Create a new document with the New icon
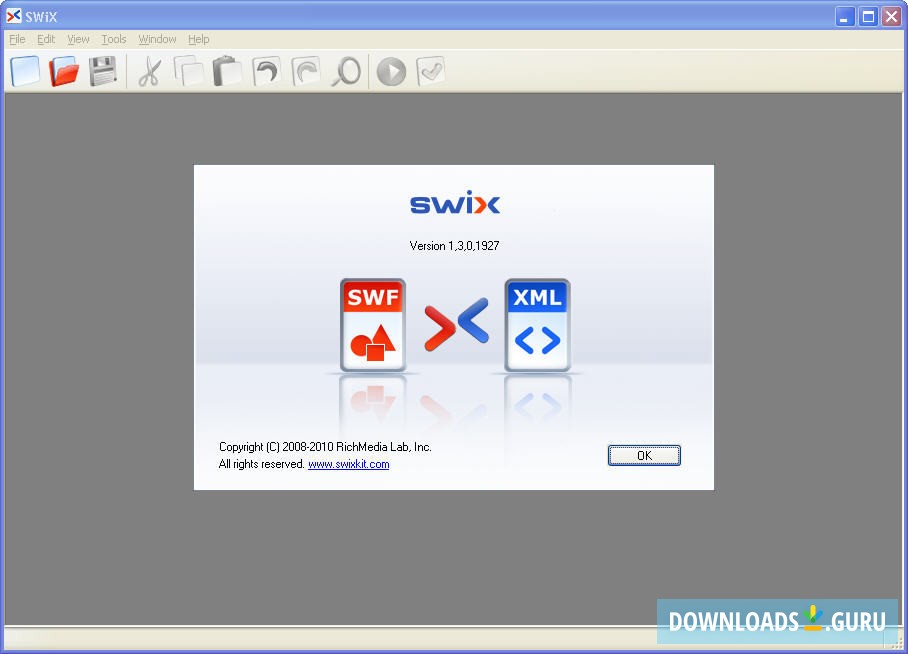 point(24,71)
